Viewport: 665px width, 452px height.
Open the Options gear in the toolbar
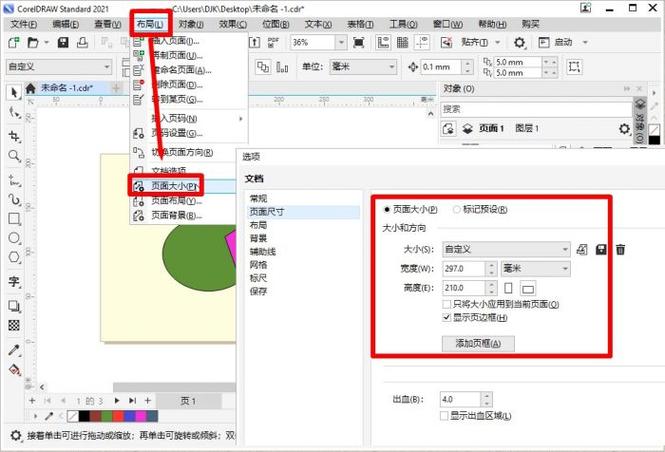click(519, 42)
